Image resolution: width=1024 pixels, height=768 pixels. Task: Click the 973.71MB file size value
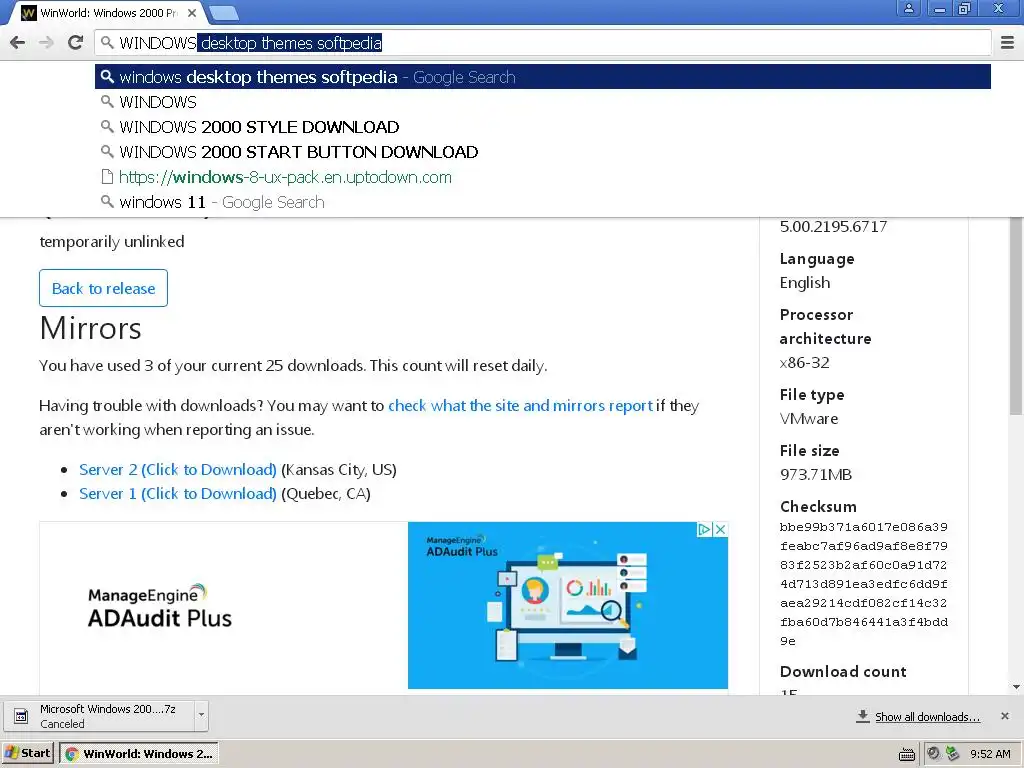pyautogui.click(x=816, y=475)
